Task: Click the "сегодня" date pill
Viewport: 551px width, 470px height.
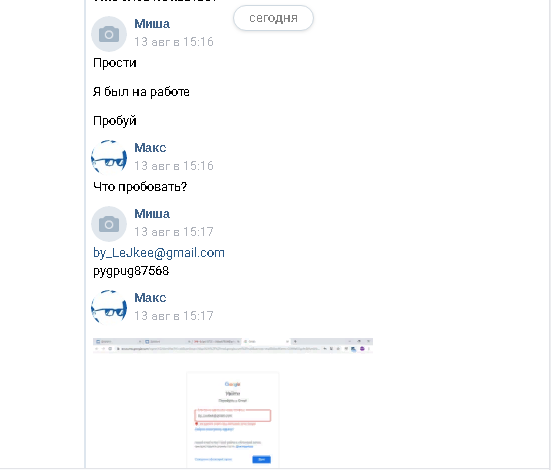Action: tap(273, 18)
